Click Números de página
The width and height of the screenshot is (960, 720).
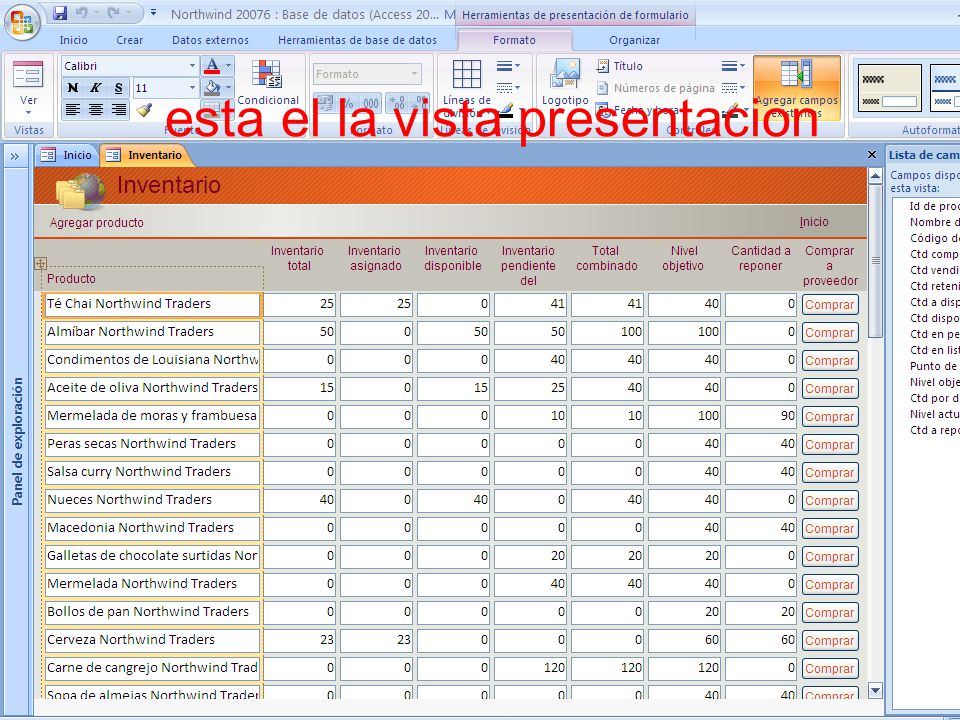coord(656,88)
